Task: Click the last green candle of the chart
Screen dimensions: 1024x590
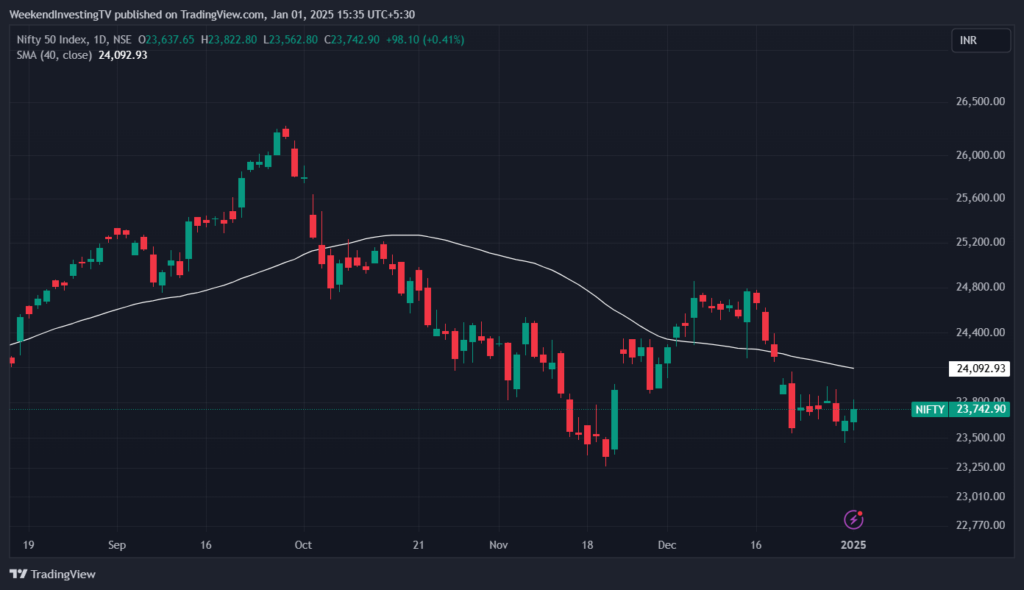Action: [x=854, y=415]
